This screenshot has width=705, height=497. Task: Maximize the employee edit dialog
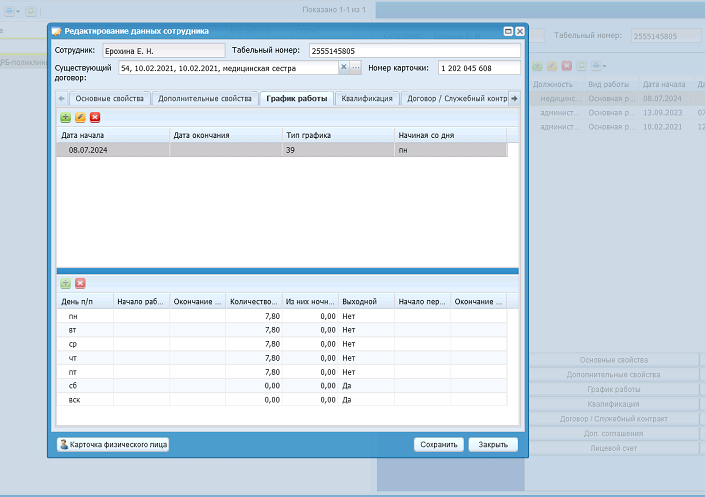[x=508, y=31]
